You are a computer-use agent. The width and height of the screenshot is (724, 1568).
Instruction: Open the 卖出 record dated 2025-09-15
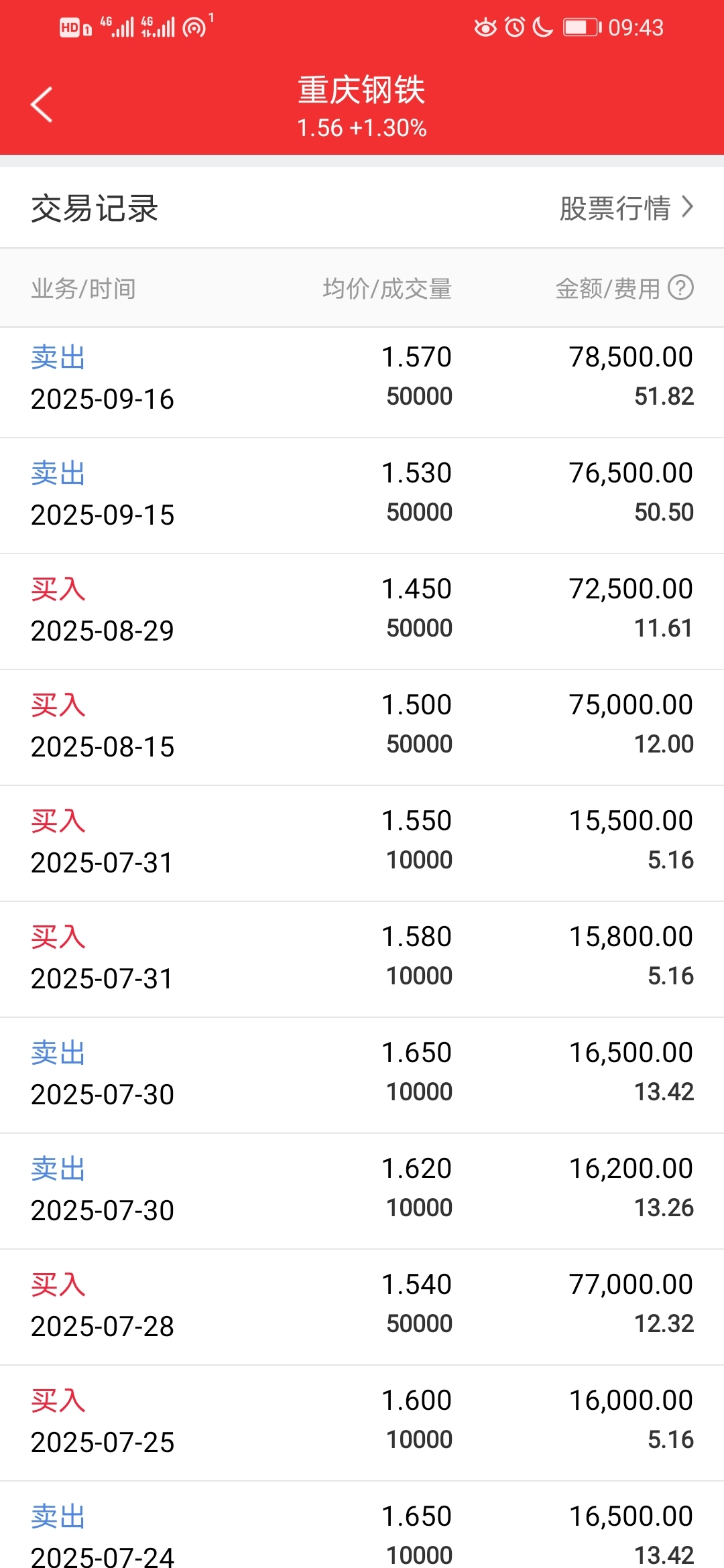[362, 496]
